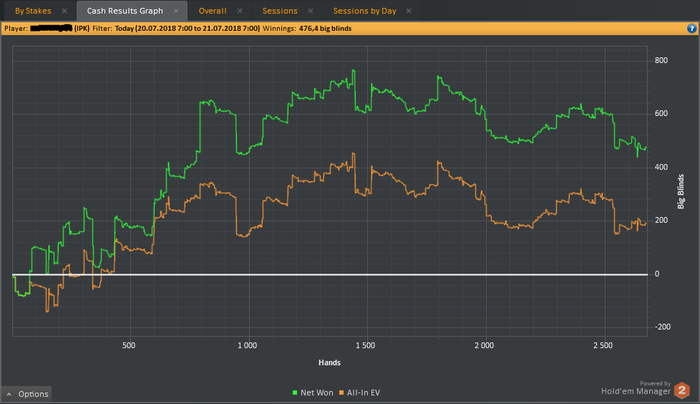Close the Cash Results Graph tab
The height and width of the screenshot is (404, 700).
coord(176,11)
